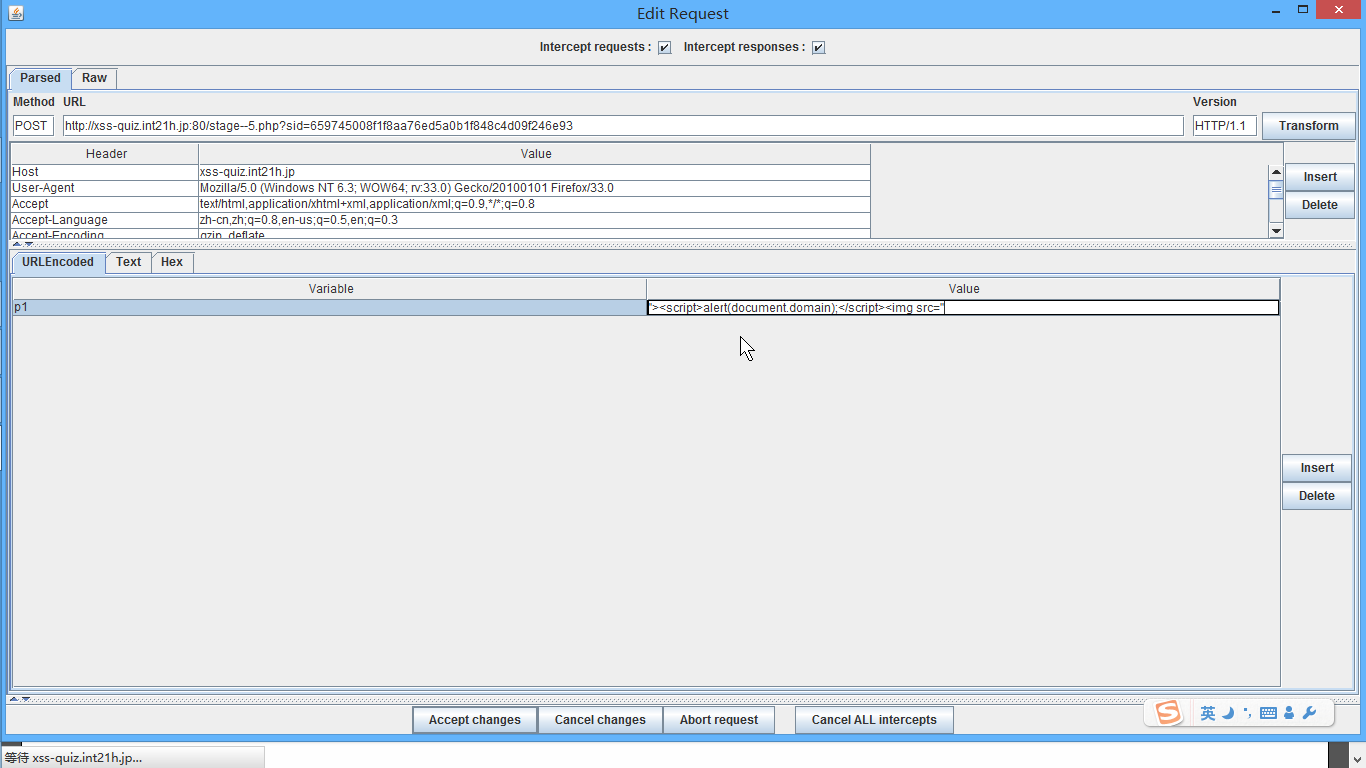Viewport: 1366px width, 768px height.
Task: Click the xss-quiz.int21h.jp host value cell
Action: [x=534, y=172]
